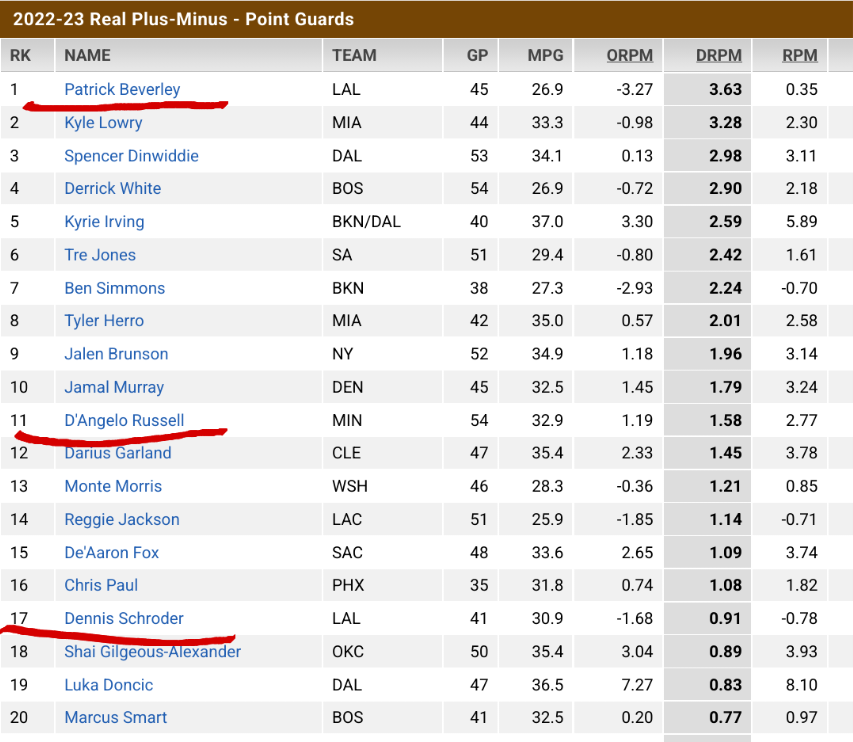Click ORPM value -3.27 for Beverley
The height and width of the screenshot is (742, 853).
[x=634, y=89]
